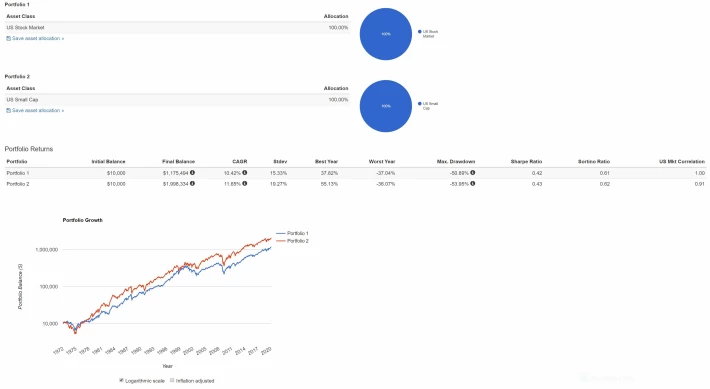This screenshot has width=710, height=389.
Task: Click info icon beside Portfolio 1 CAGR
Action: (x=245, y=173)
